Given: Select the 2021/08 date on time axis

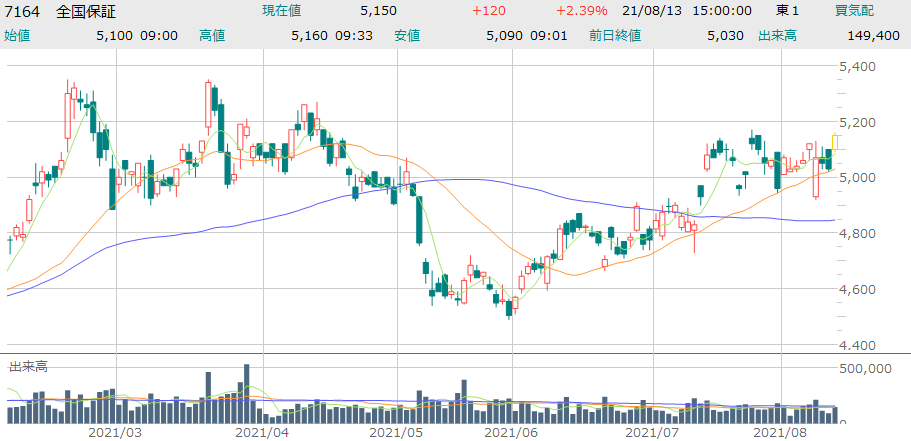Looking at the screenshot, I should (x=779, y=432).
